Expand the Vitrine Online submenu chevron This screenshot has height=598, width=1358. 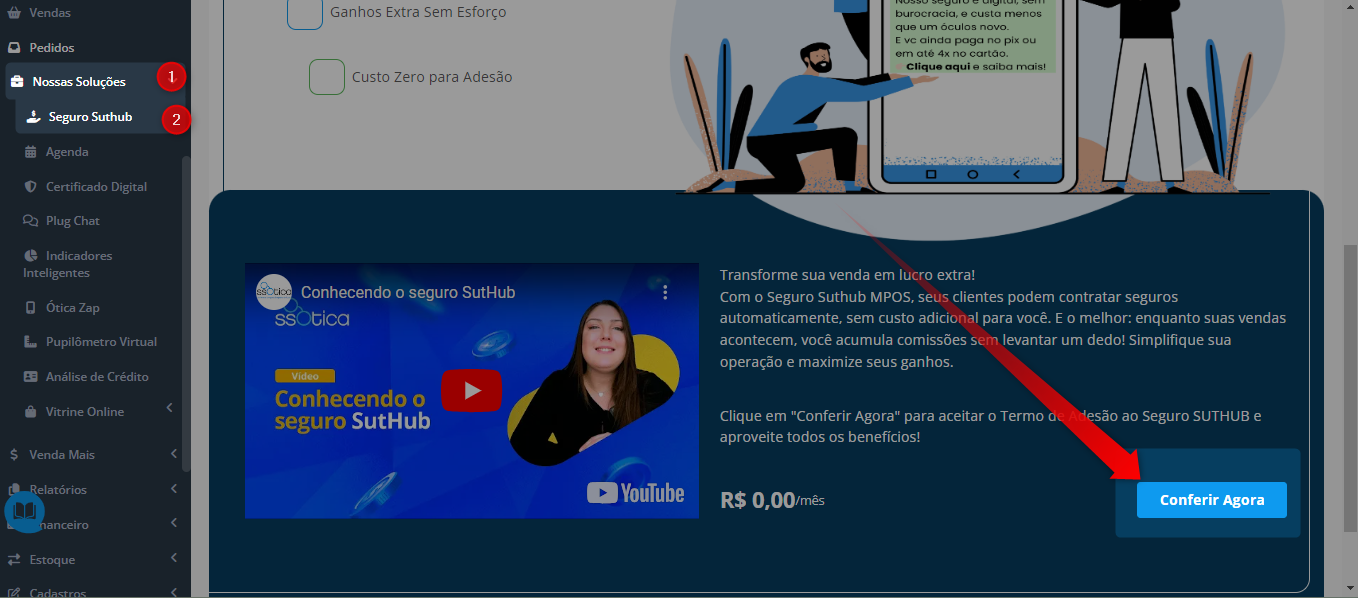[170, 408]
